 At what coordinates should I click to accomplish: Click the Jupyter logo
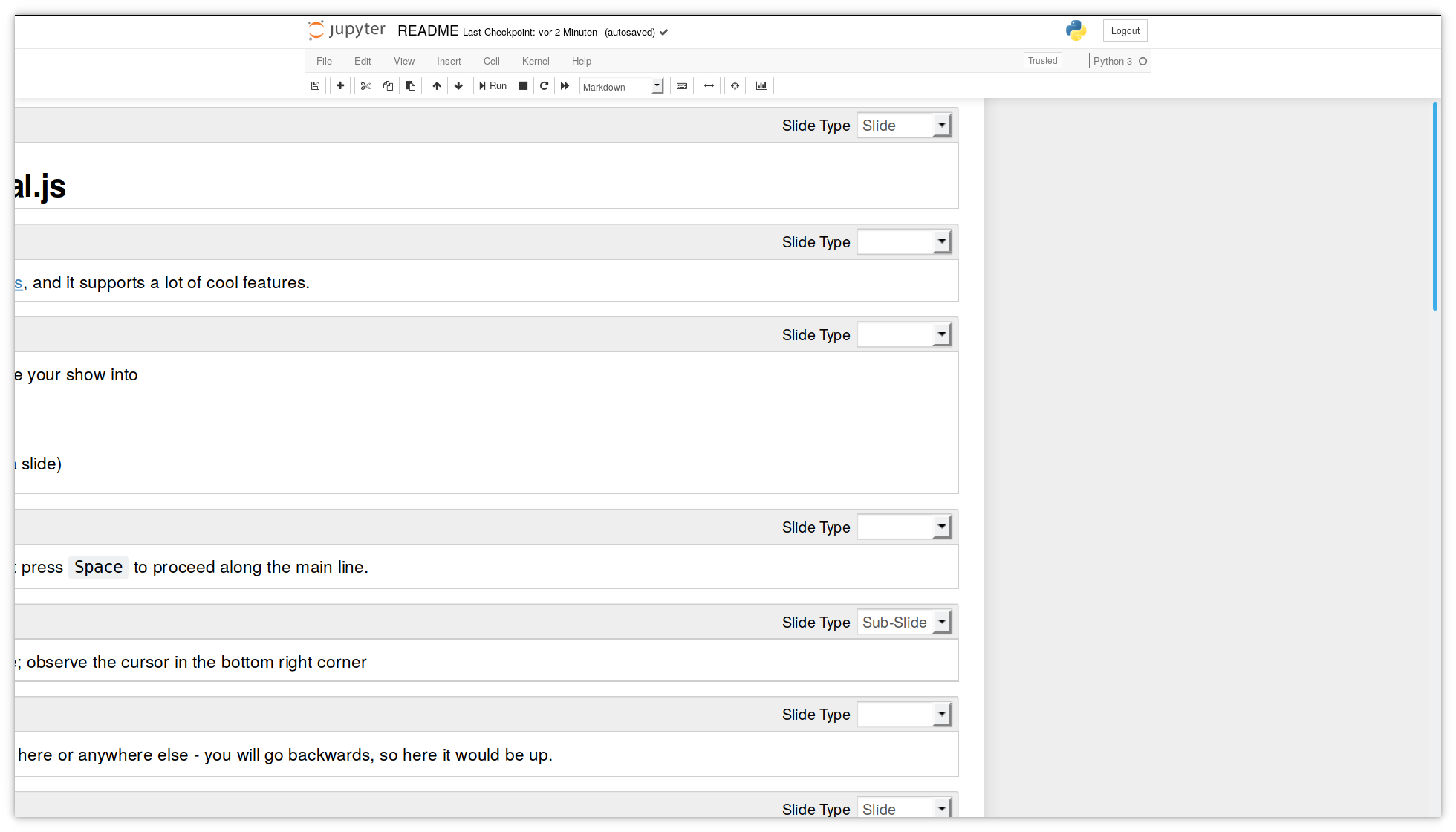[x=347, y=30]
